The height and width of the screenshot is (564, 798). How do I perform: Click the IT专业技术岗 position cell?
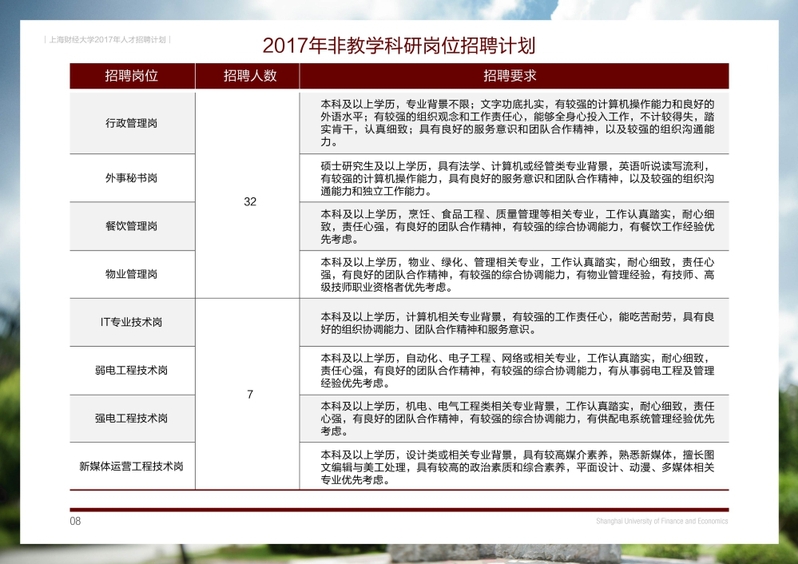point(131,322)
